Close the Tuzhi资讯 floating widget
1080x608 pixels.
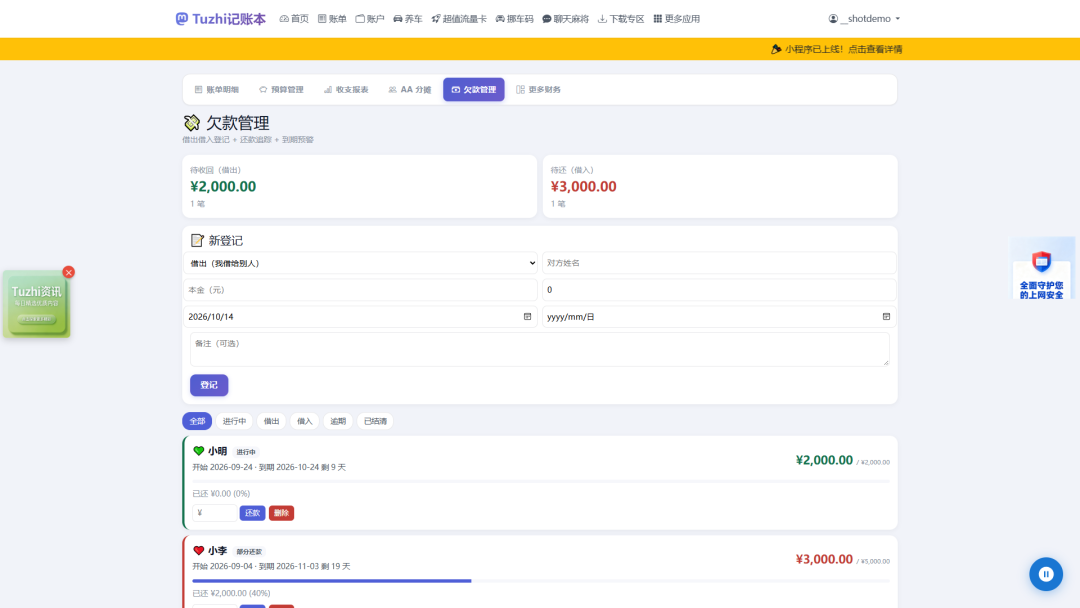click(x=68, y=272)
